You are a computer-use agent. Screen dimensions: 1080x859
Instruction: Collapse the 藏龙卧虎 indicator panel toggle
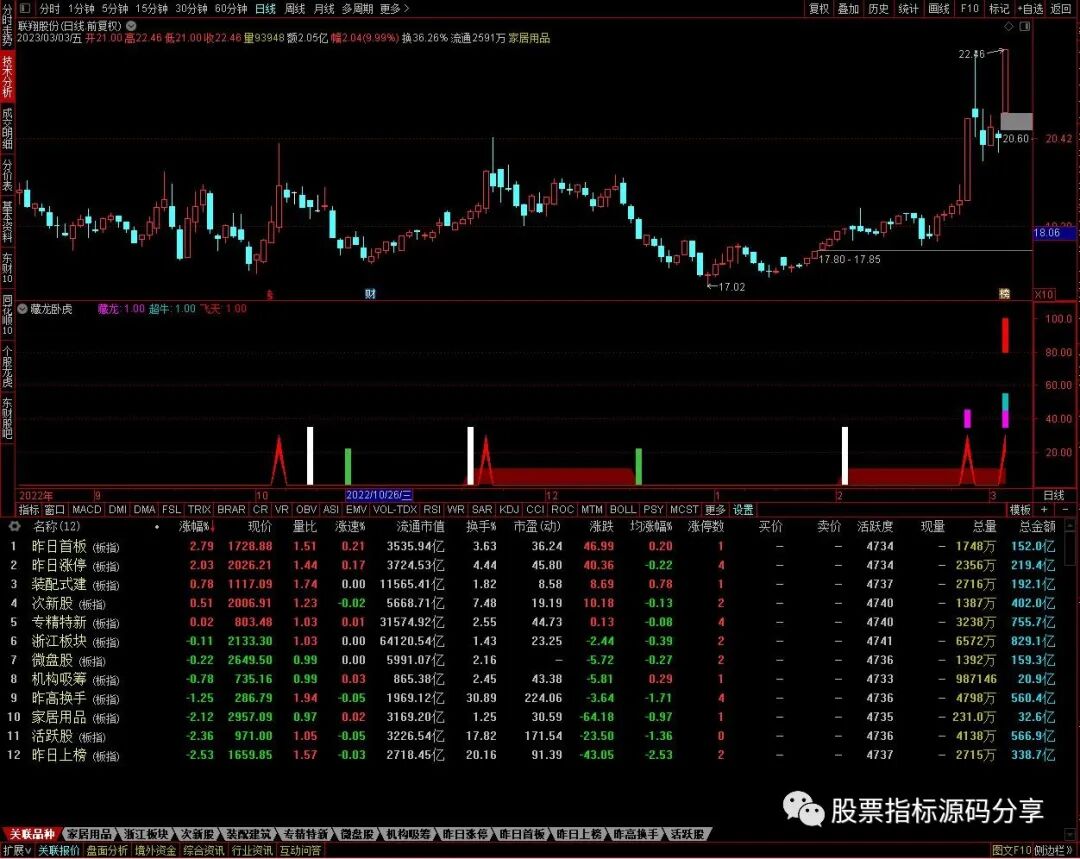click(x=23, y=309)
